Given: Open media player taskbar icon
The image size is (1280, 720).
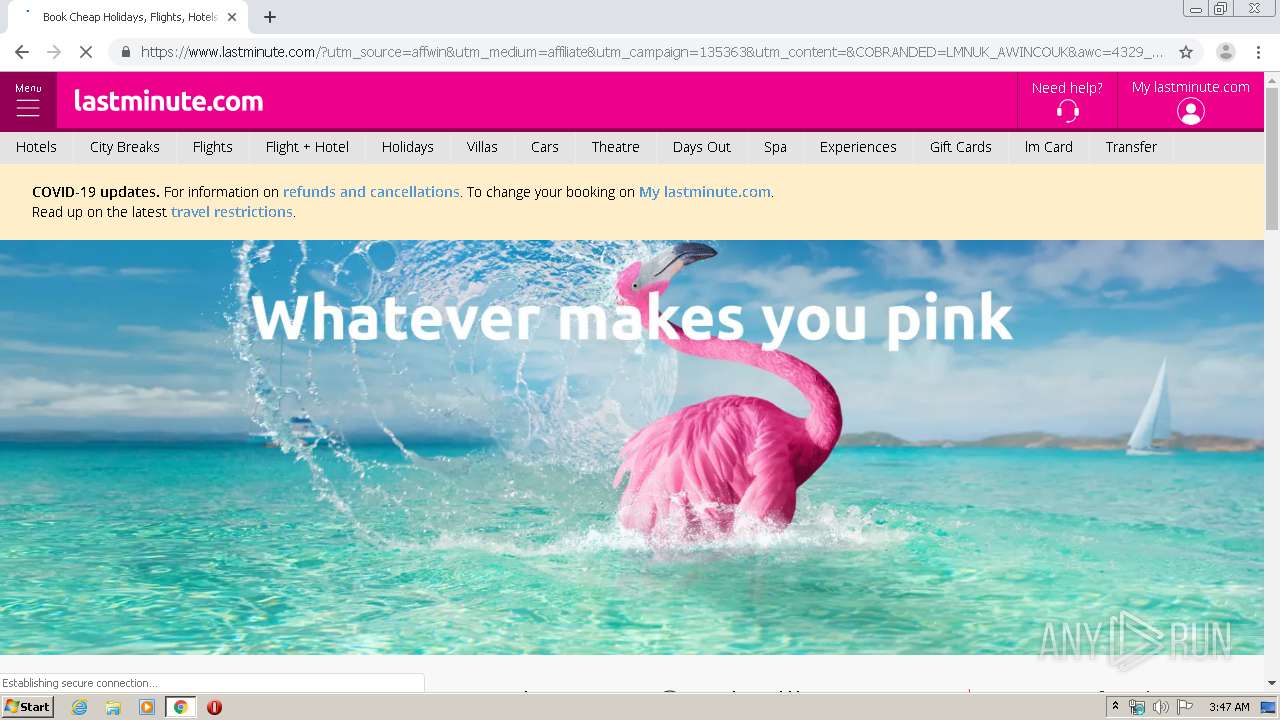Looking at the screenshot, I should [147, 707].
